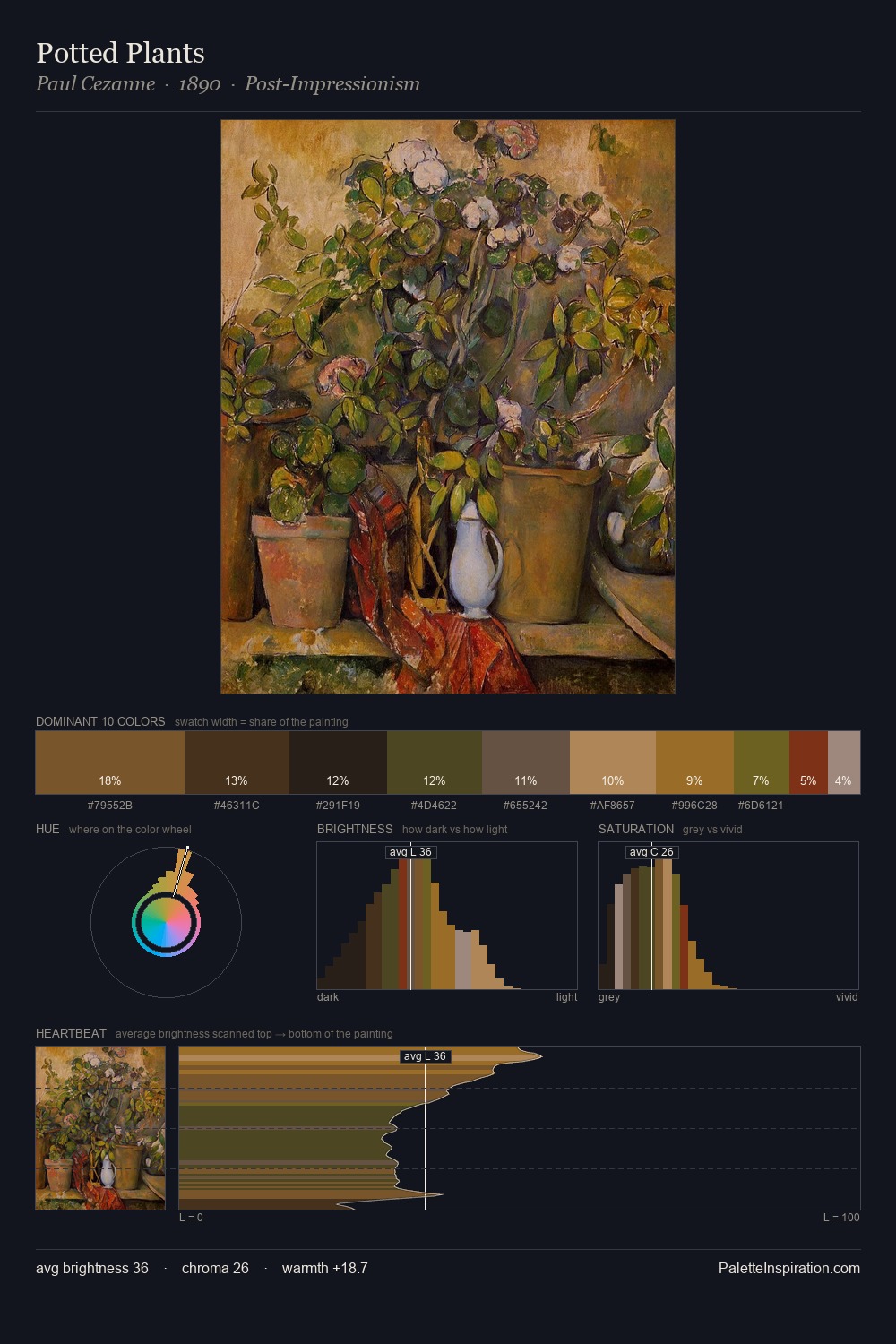Click the 18% brown swatch #79552B
Image resolution: width=896 pixels, height=1344 pixels.
tap(110, 762)
